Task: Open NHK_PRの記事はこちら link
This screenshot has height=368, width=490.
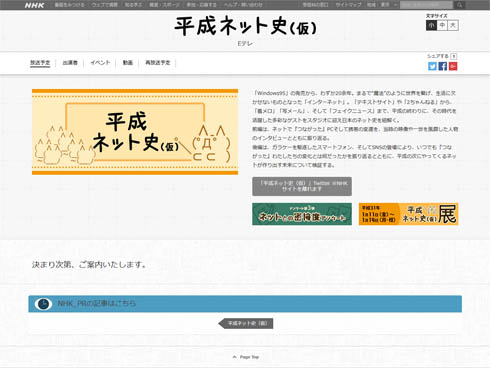Action: pos(97,304)
